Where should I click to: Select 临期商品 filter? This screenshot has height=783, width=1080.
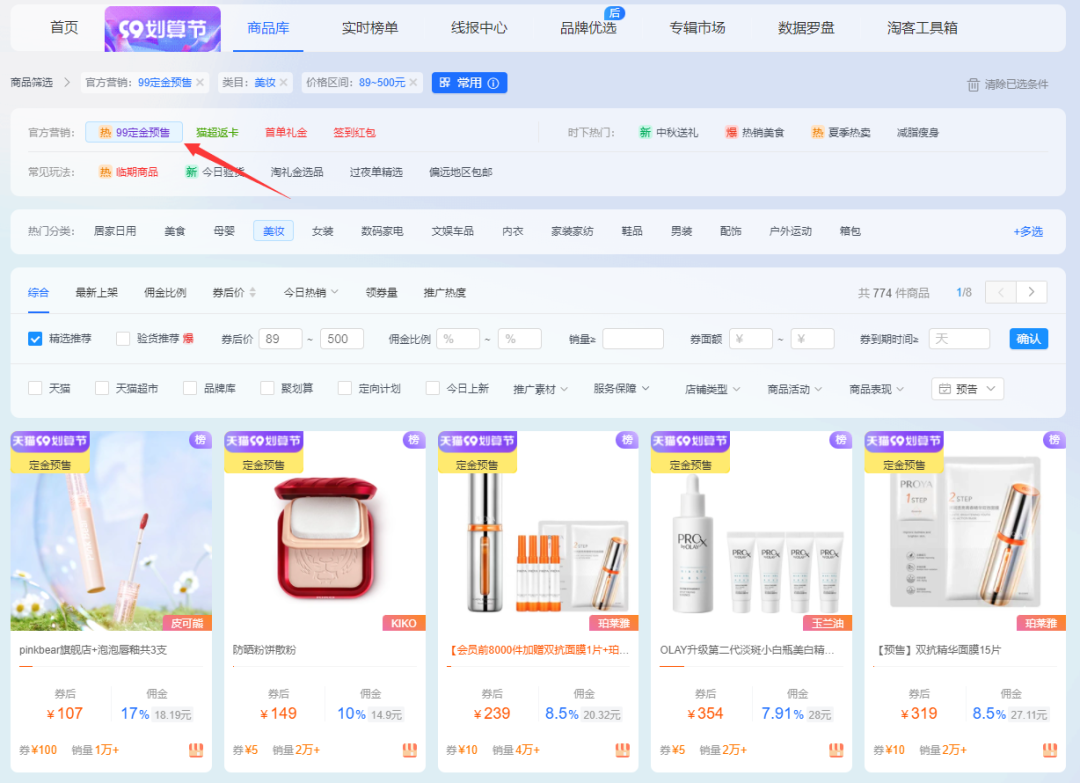129,172
